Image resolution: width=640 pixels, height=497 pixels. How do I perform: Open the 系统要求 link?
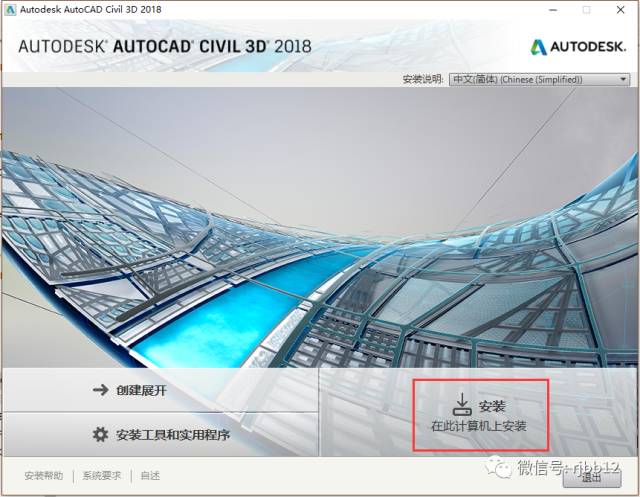(x=102, y=476)
